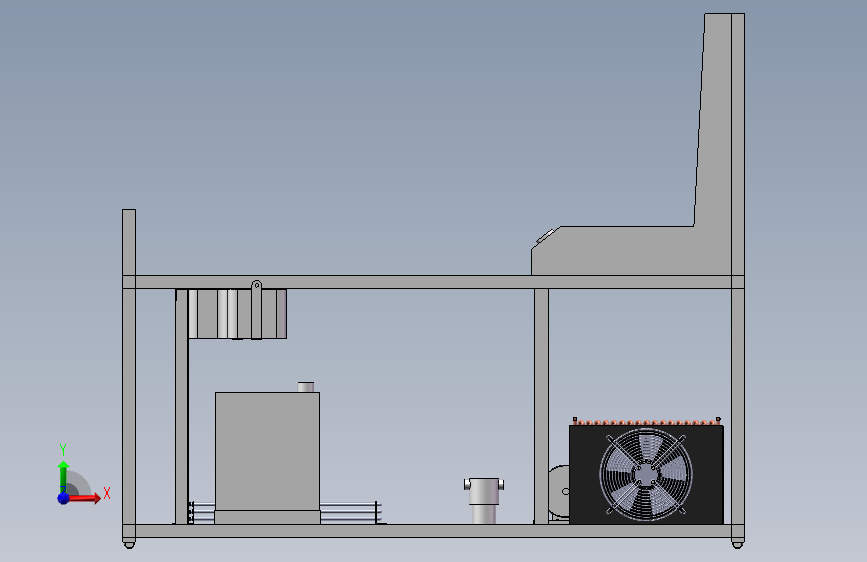
Task: Select the condenser fan with circular grille
Action: pos(646,475)
